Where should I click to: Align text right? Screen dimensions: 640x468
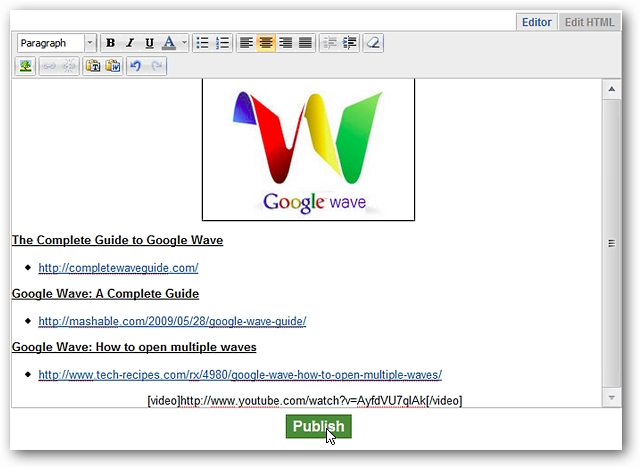[285, 43]
